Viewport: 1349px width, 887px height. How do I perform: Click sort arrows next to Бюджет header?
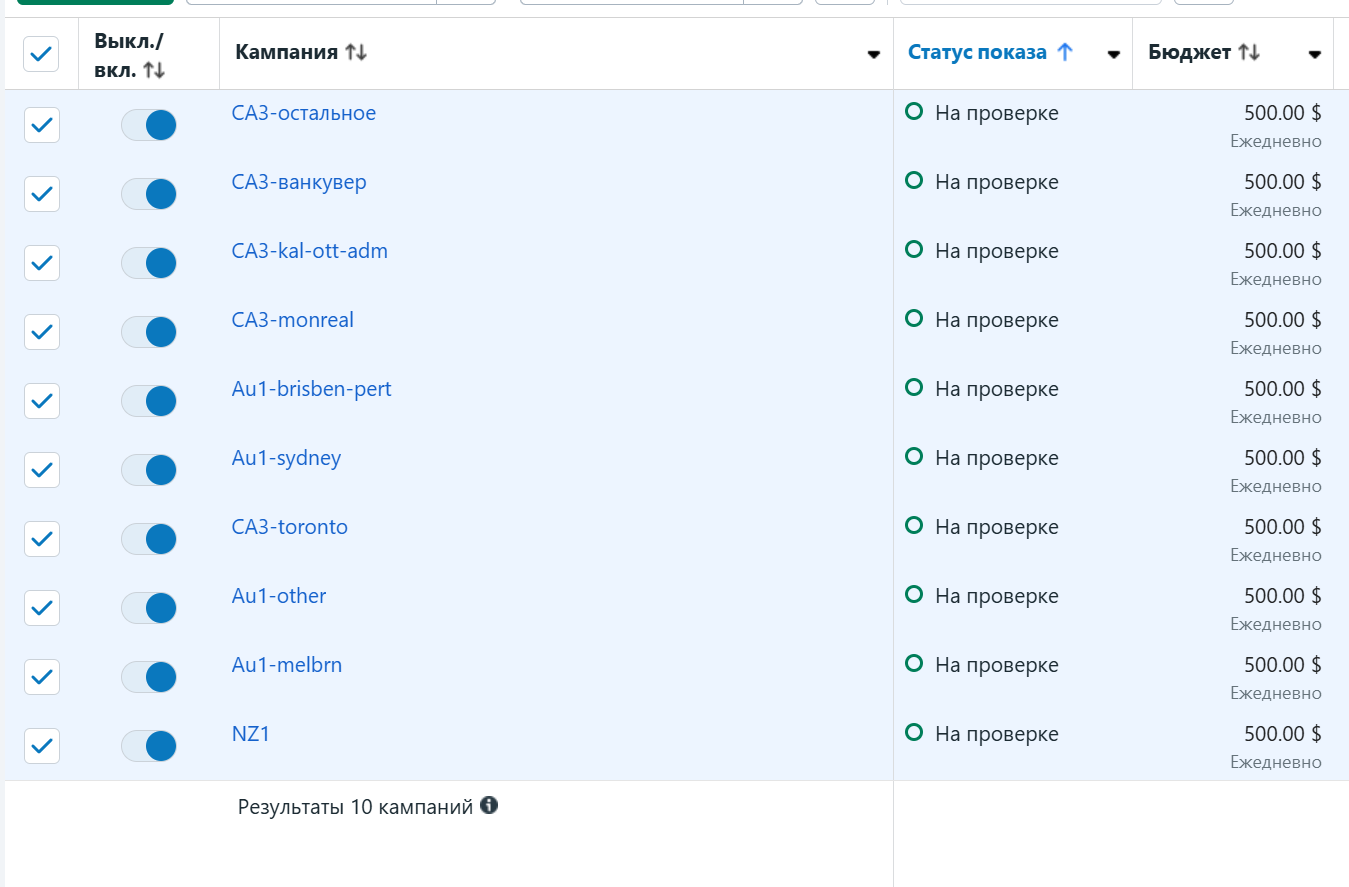tap(1249, 53)
